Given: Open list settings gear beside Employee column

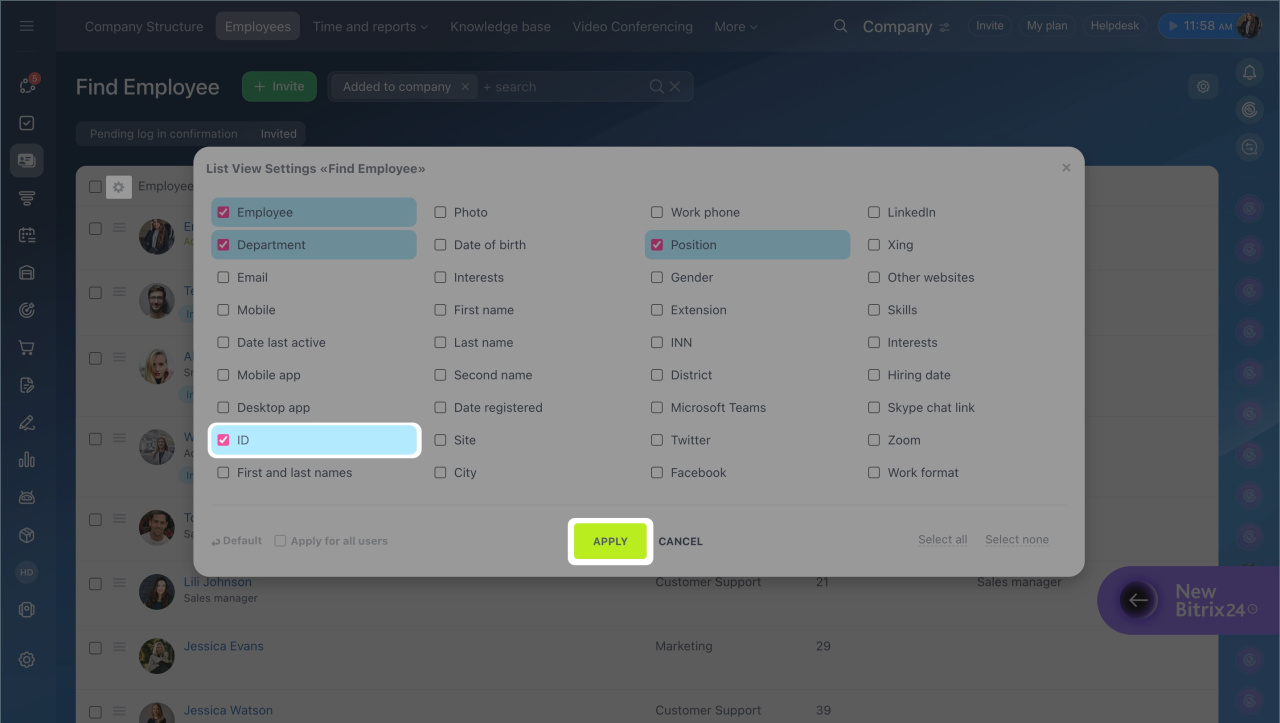Looking at the screenshot, I should point(119,187).
